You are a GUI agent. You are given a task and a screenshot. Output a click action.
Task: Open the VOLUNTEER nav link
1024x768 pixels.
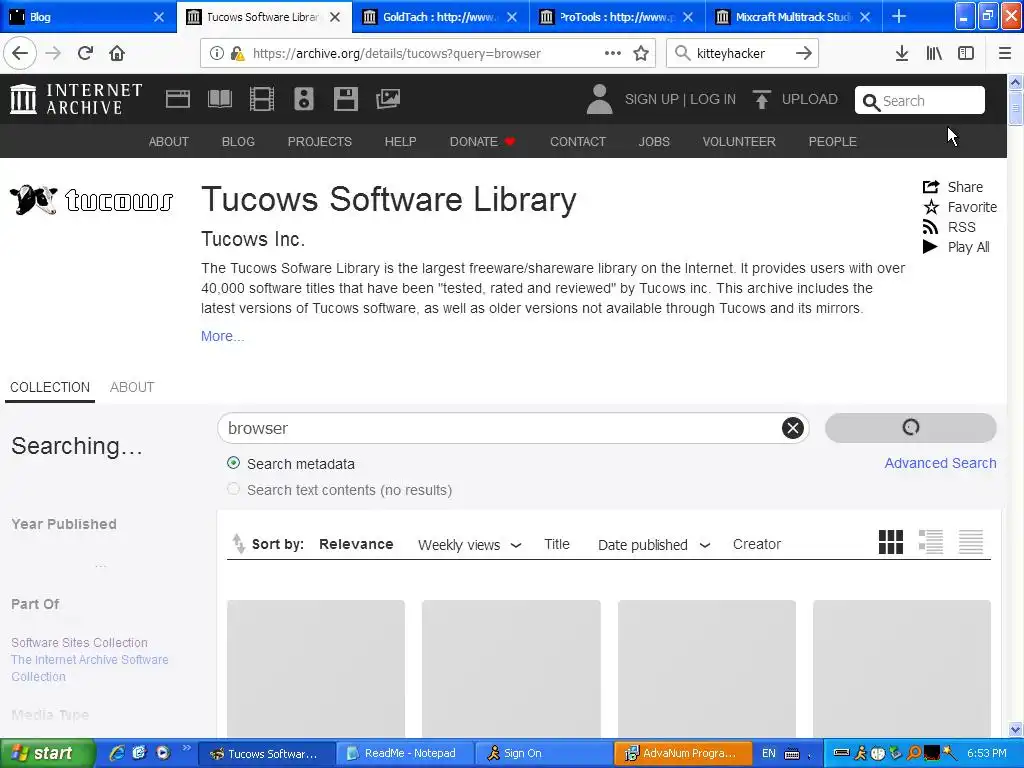[739, 142]
